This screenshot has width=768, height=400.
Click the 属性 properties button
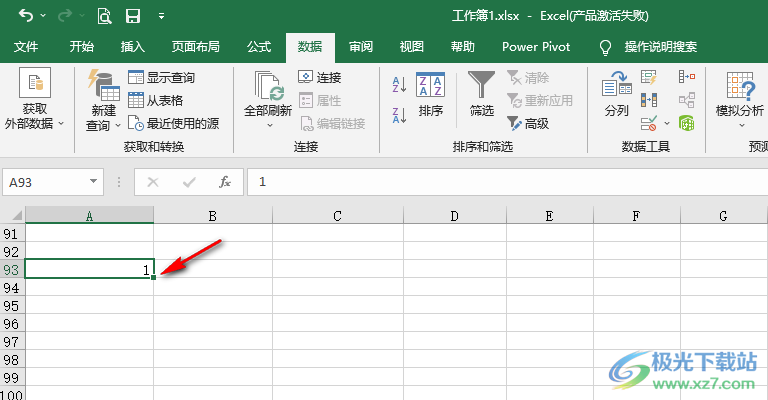[x=319, y=100]
